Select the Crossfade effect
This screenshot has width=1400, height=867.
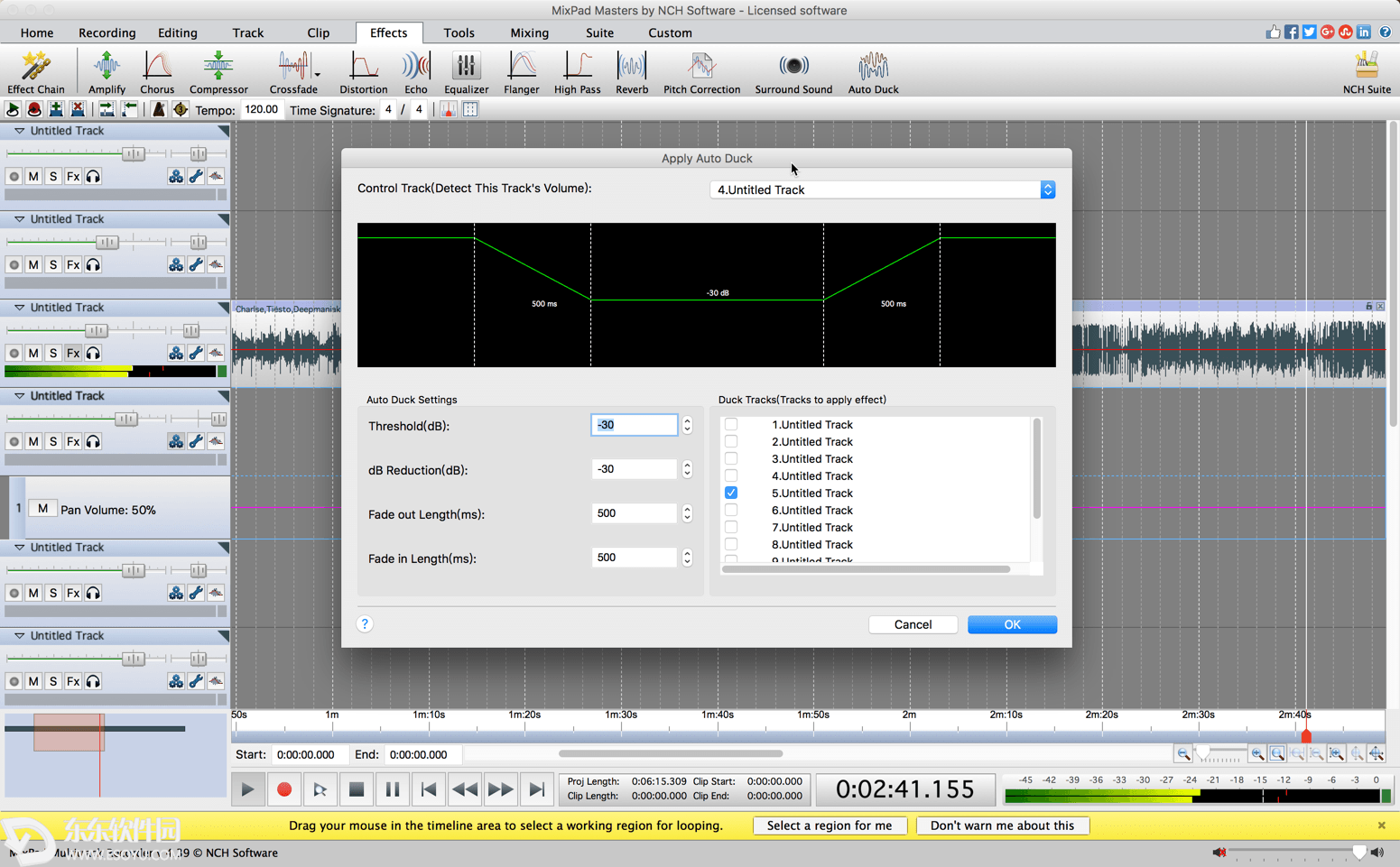293,72
